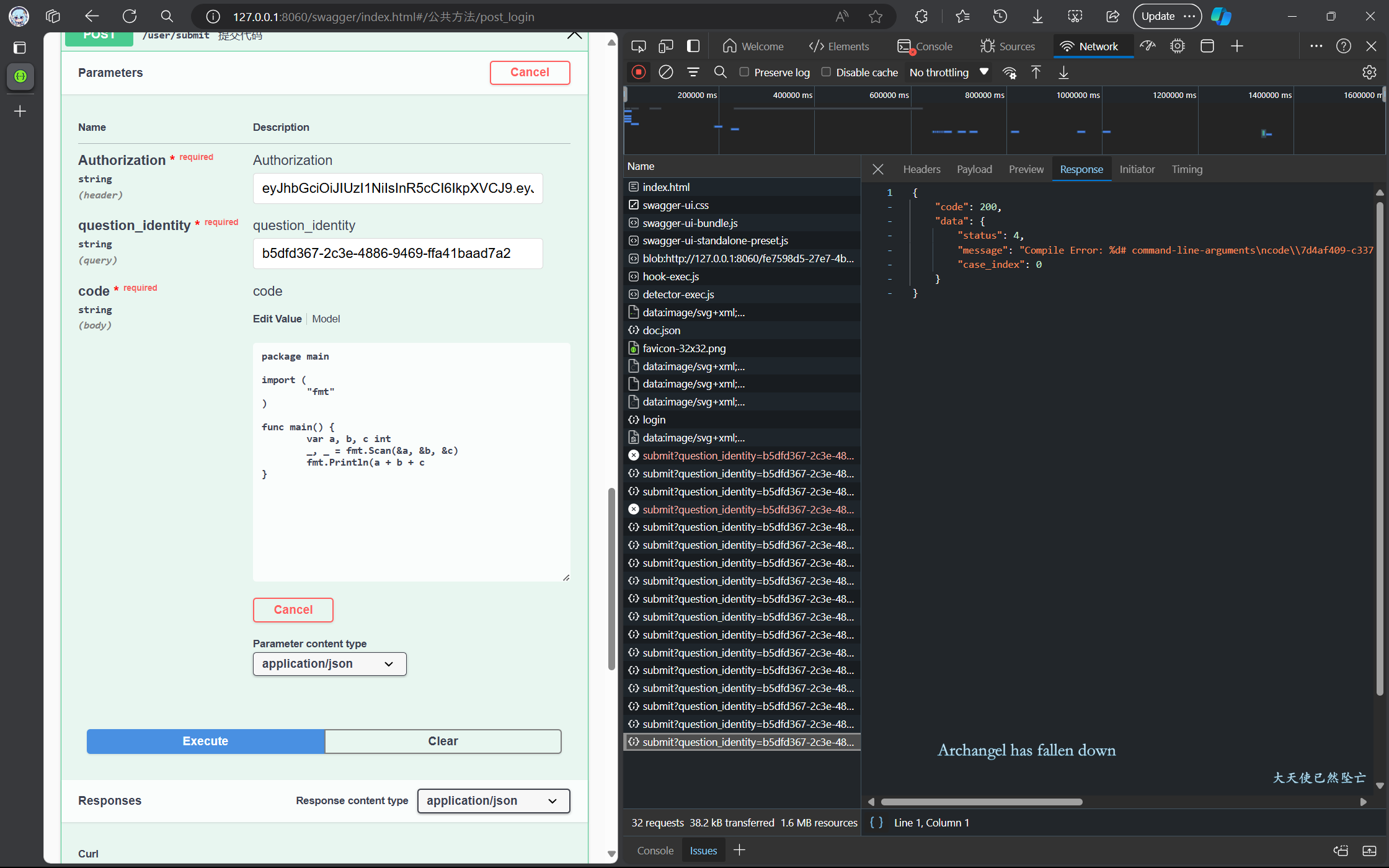Image resolution: width=1389 pixels, height=868 pixels.
Task: Toggle device emulation icon in DevTools
Action: tap(665, 46)
